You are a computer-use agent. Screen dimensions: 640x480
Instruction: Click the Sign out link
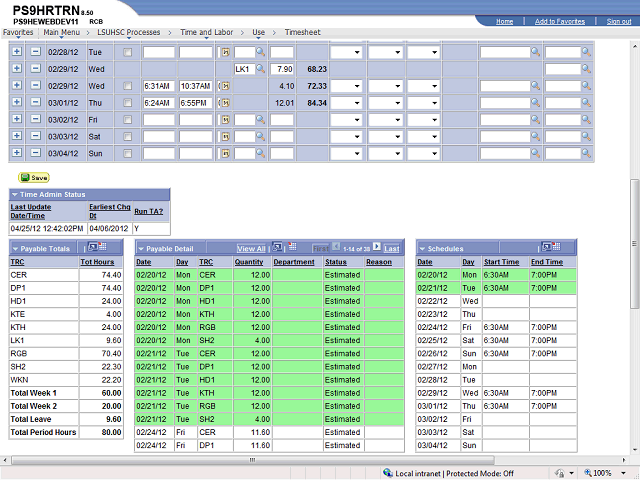point(619,21)
